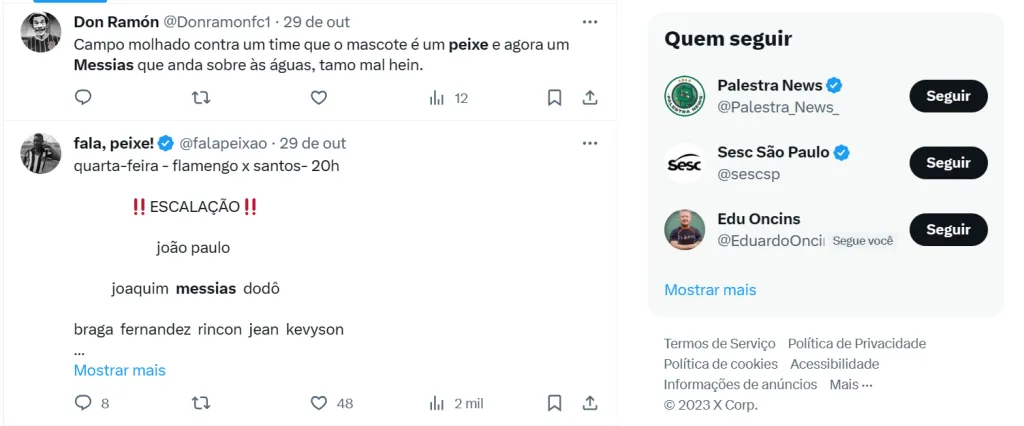1024x426 pixels.
Task: Open more options for Don Ramón's tweet
Action: [x=590, y=21]
